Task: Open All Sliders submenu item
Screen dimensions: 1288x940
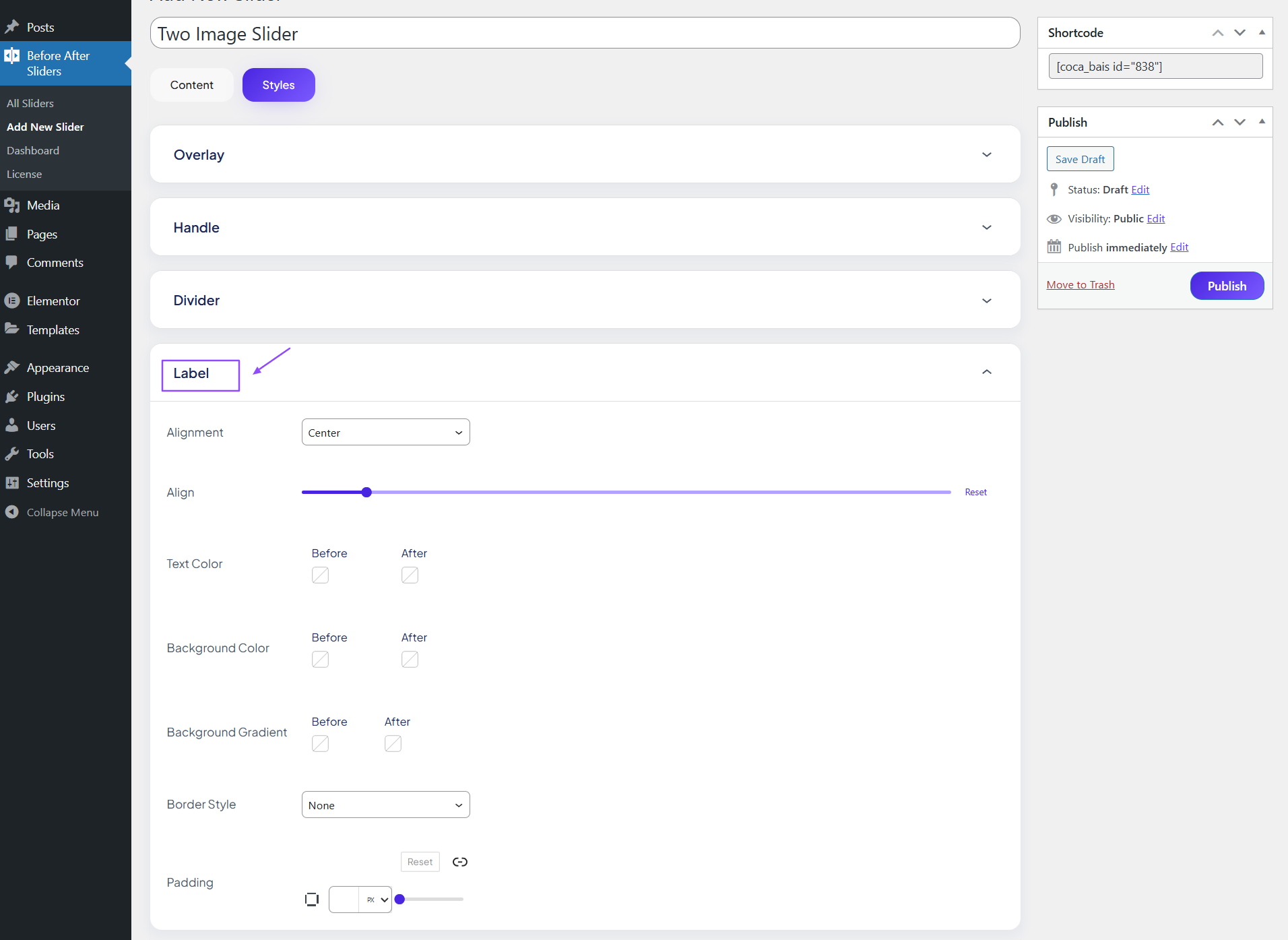Action: point(30,103)
